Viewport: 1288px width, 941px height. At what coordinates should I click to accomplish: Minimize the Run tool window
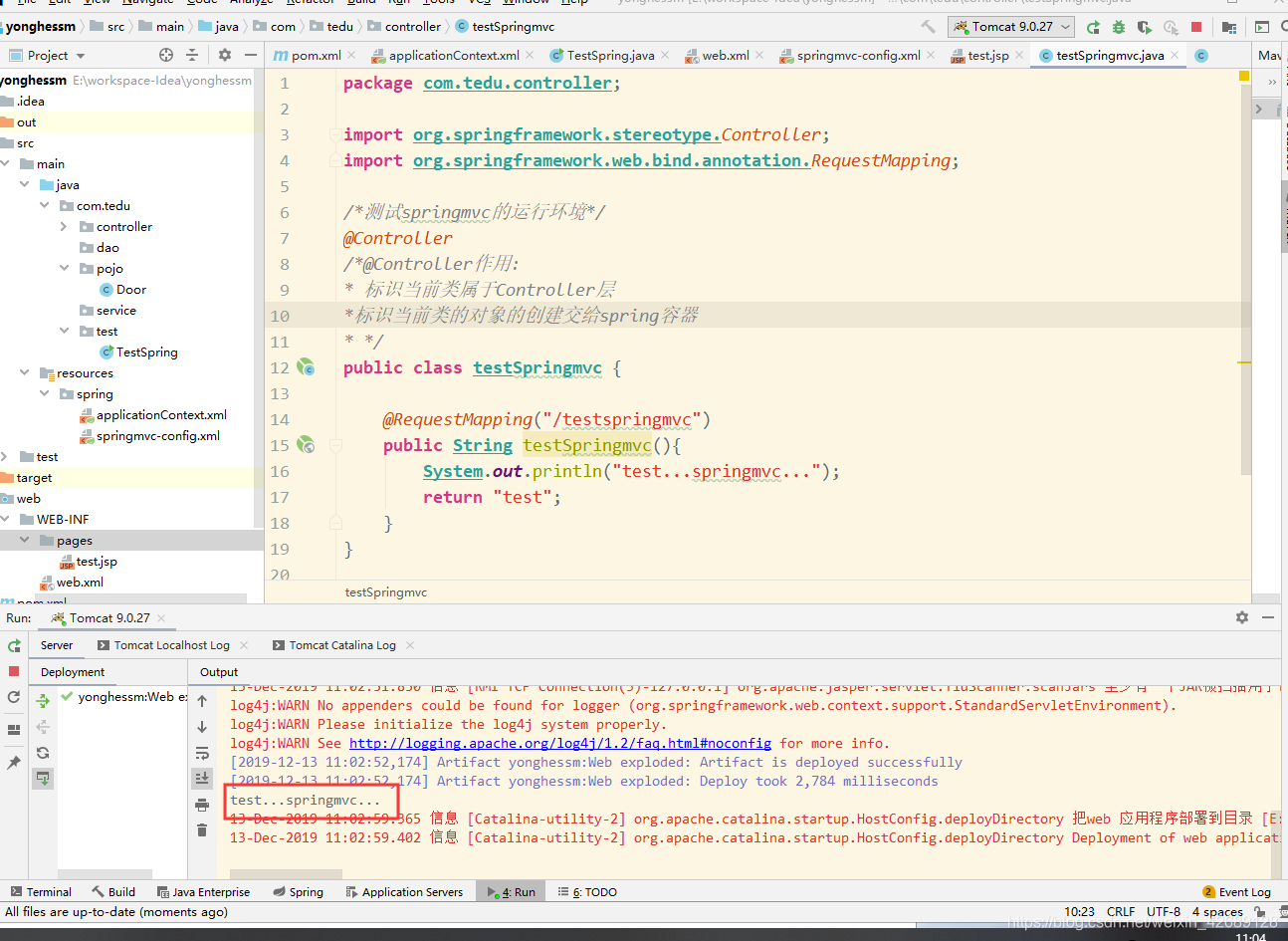pyautogui.click(x=1268, y=617)
